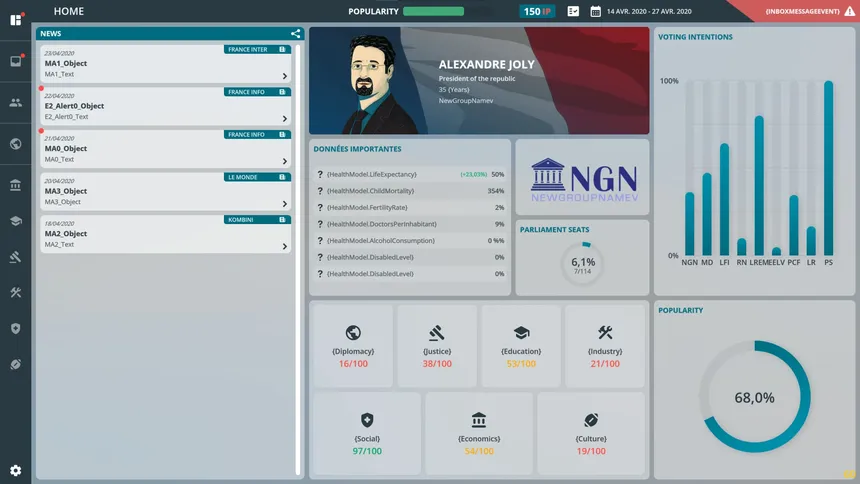Select the MA3_Object news headline

[66, 191]
